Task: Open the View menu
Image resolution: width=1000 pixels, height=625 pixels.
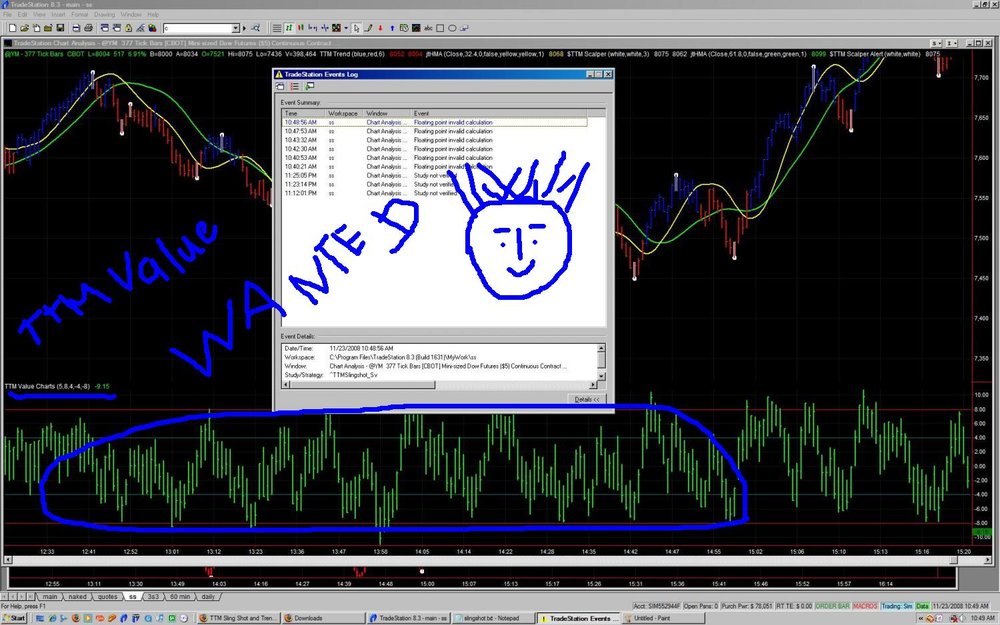Action: tap(40, 14)
